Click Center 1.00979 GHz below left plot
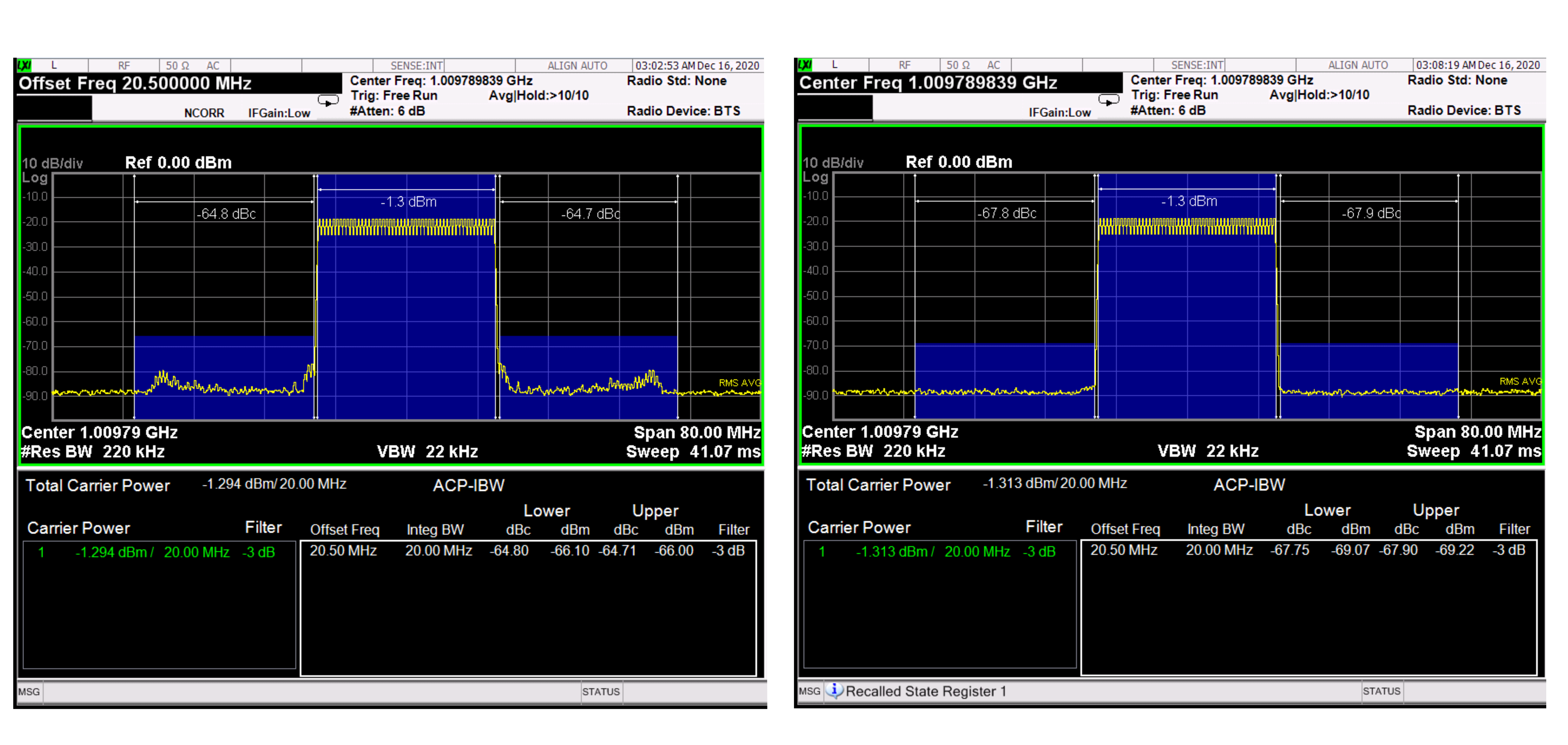The height and width of the screenshot is (745, 1568). tap(99, 432)
